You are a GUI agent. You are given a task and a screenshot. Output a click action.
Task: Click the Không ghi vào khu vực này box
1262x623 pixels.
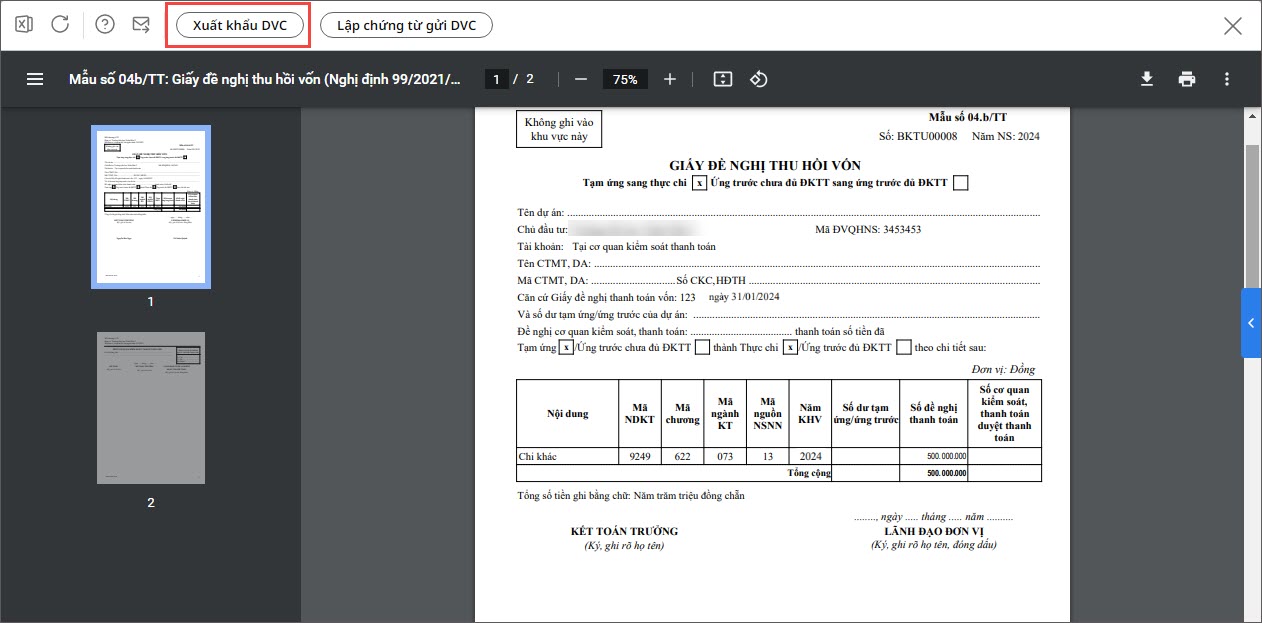(559, 130)
